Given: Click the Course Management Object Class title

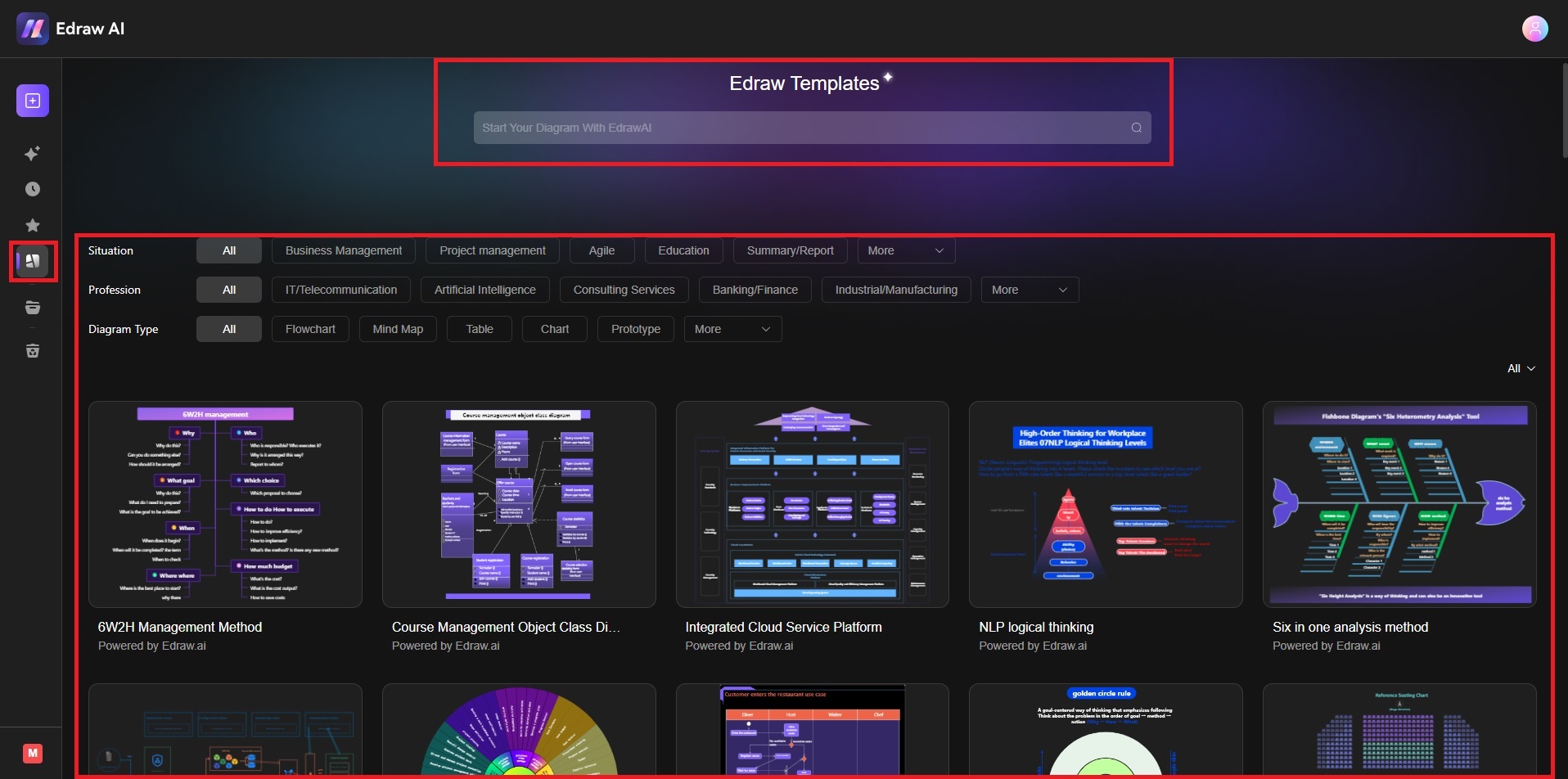Looking at the screenshot, I should 506,627.
